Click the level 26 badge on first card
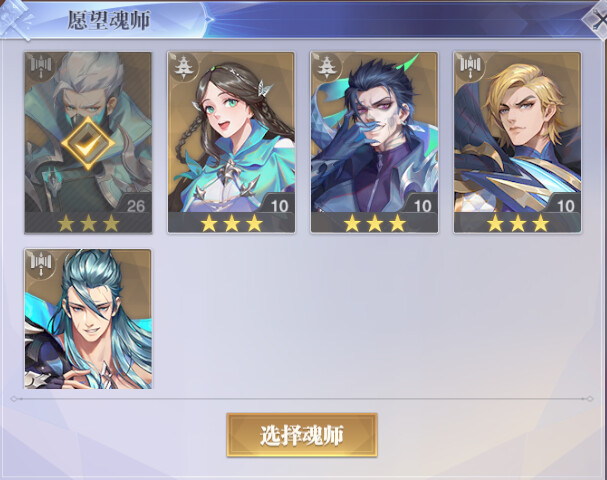 click(135, 206)
